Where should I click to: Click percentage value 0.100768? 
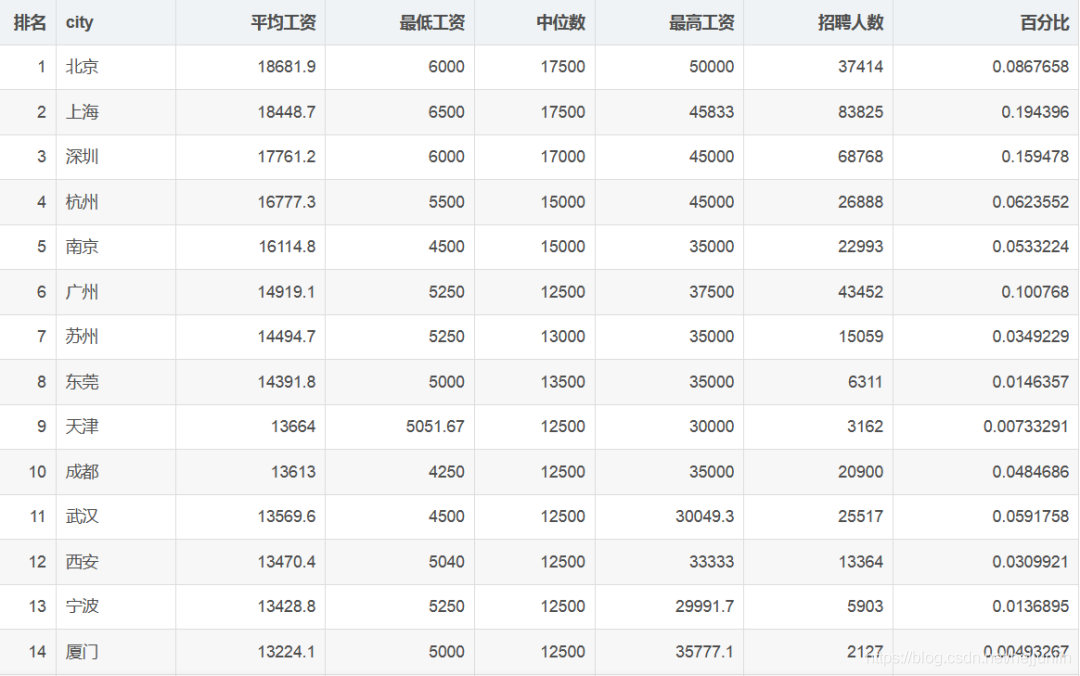pyautogui.click(x=1035, y=292)
